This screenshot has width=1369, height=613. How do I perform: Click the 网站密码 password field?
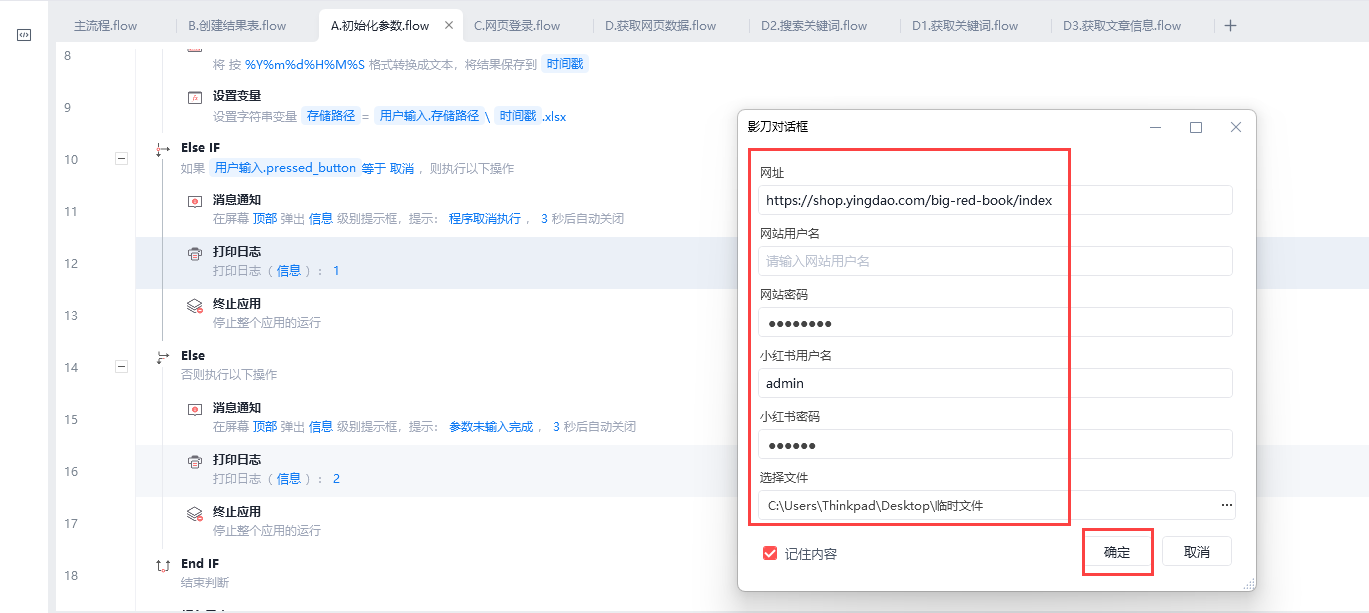[995, 322]
